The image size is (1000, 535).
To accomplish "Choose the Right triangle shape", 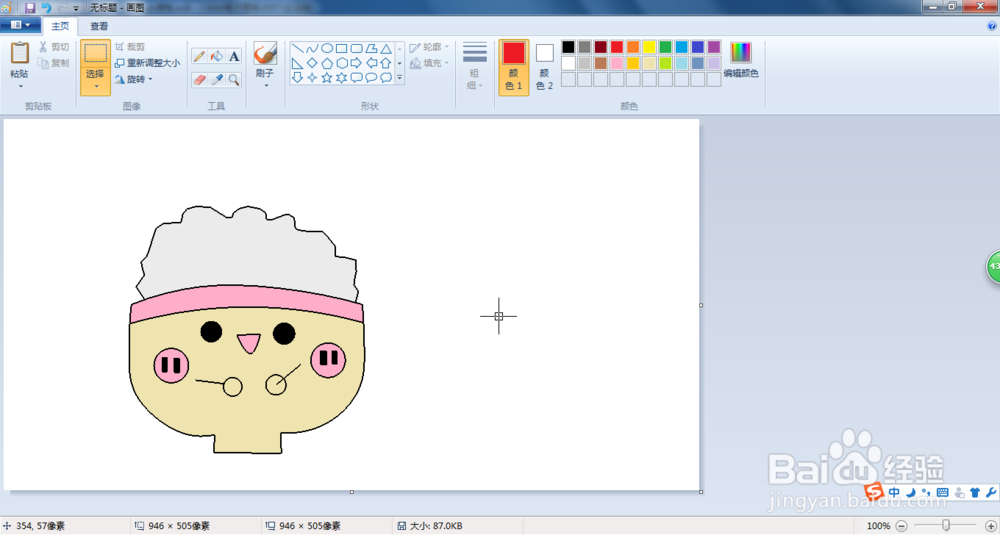I will [x=297, y=63].
